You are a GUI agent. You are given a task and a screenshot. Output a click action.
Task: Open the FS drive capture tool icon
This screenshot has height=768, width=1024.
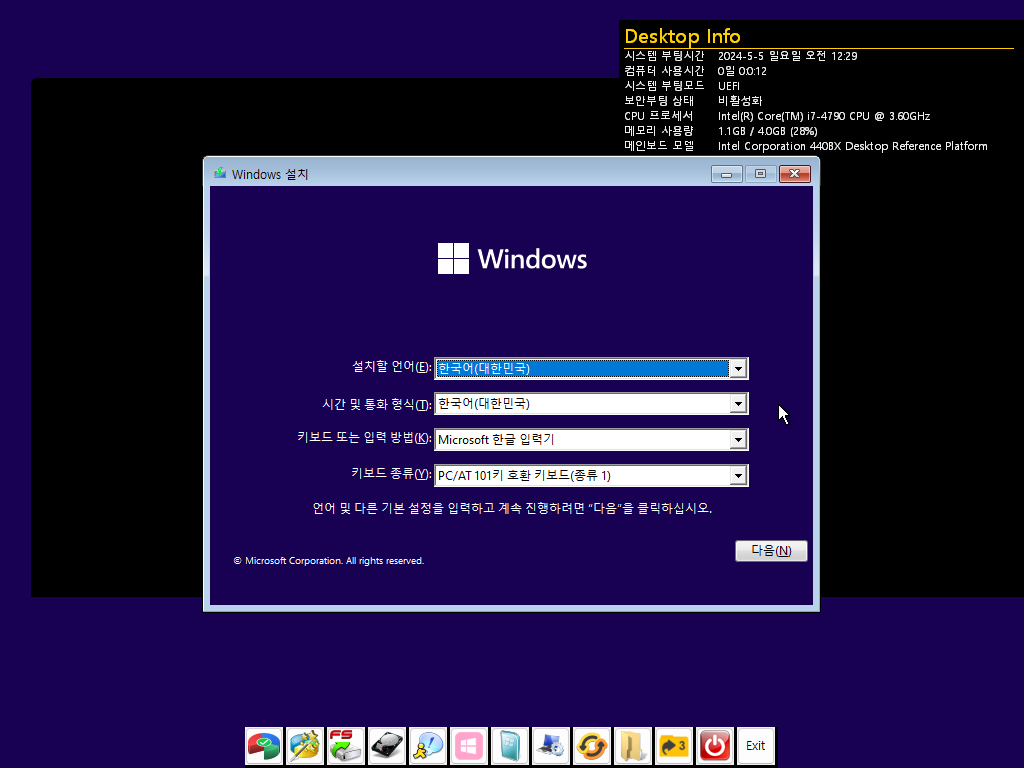(x=346, y=745)
